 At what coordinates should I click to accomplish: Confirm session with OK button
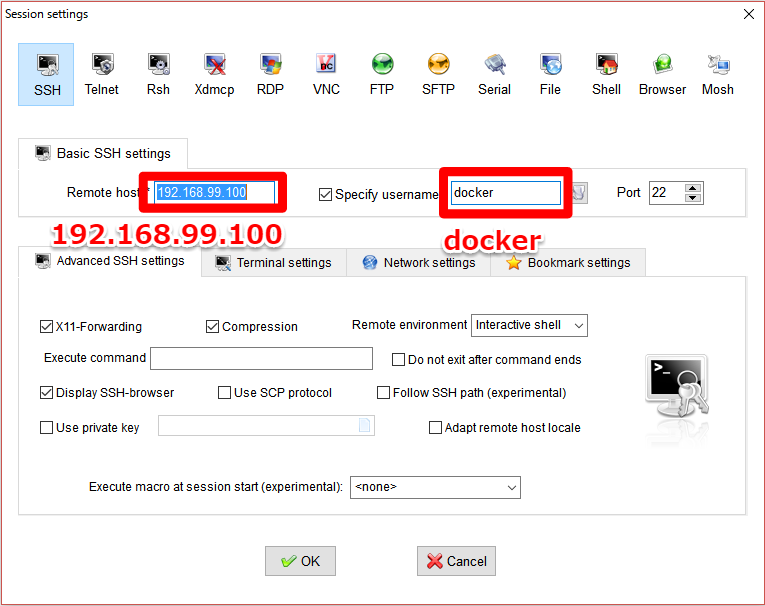pos(301,561)
